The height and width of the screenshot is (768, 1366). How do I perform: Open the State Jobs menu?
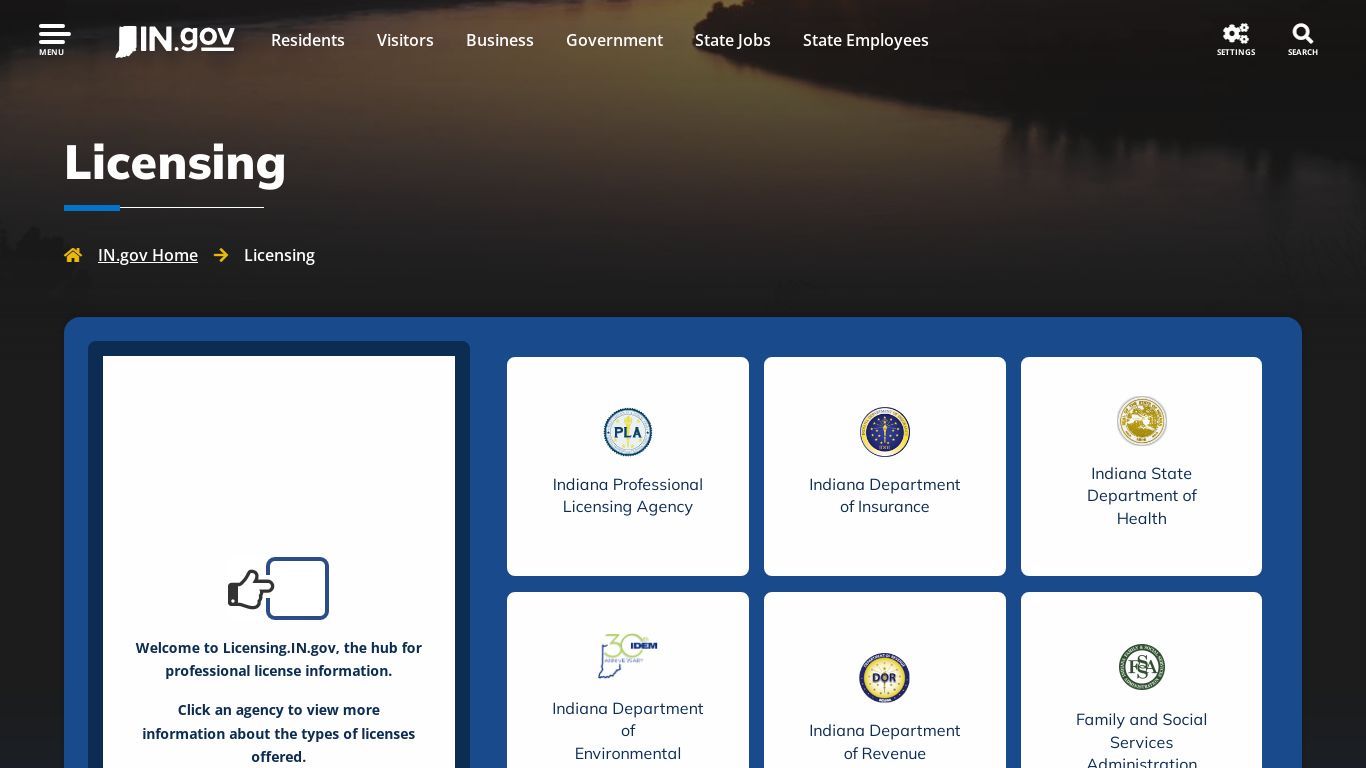pos(733,40)
